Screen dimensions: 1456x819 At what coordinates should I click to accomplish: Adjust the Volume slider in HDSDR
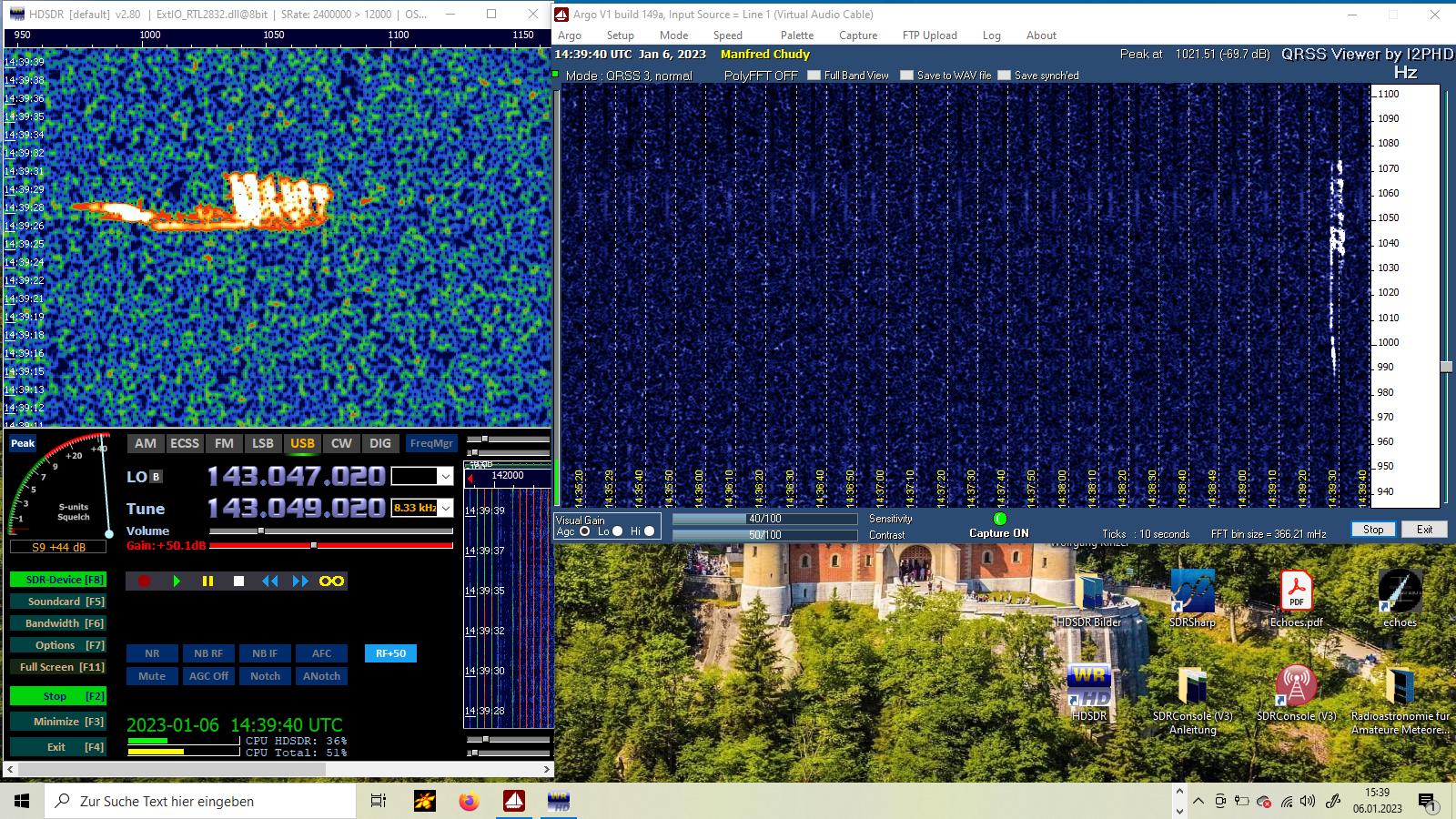tap(331, 531)
